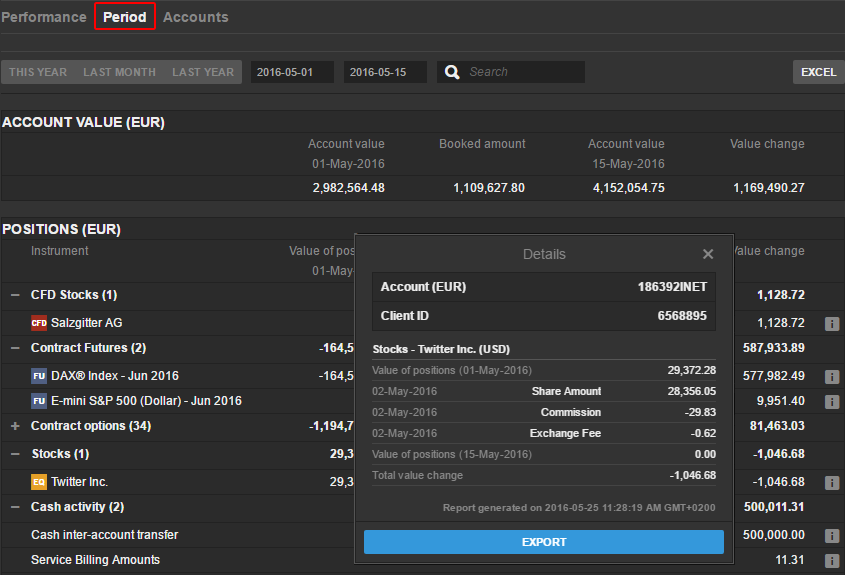Open info icon for Twitter Inc. row
845x575 pixels.
click(x=831, y=482)
